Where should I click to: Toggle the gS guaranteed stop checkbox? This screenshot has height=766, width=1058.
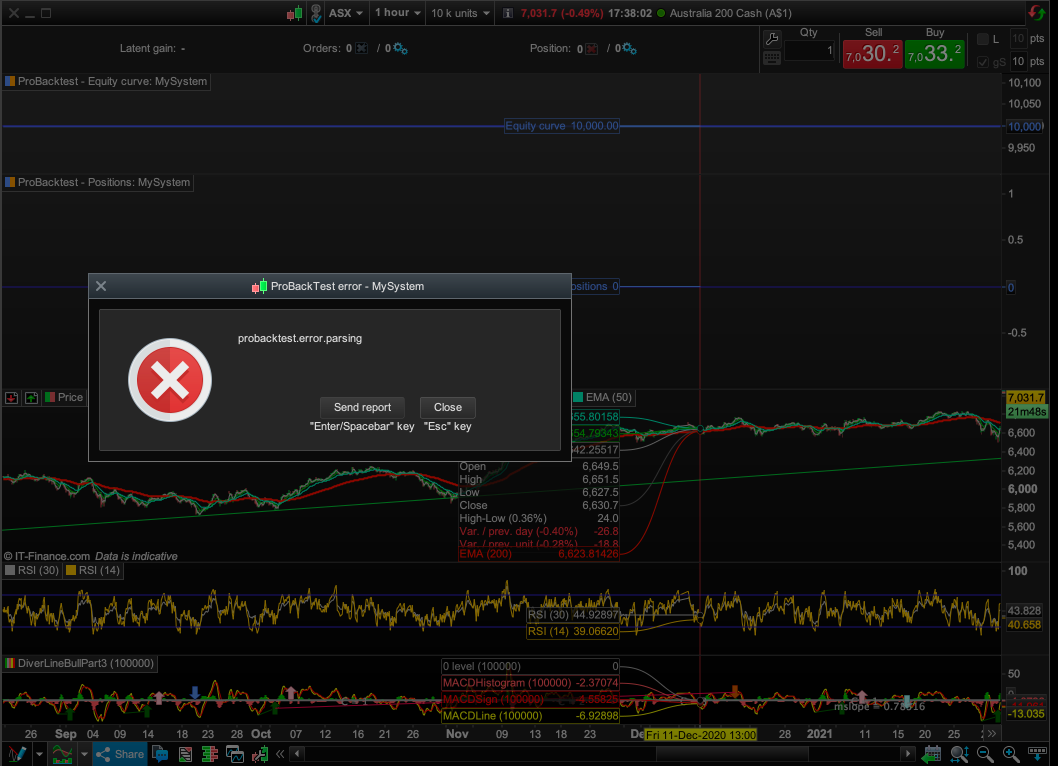tap(983, 61)
